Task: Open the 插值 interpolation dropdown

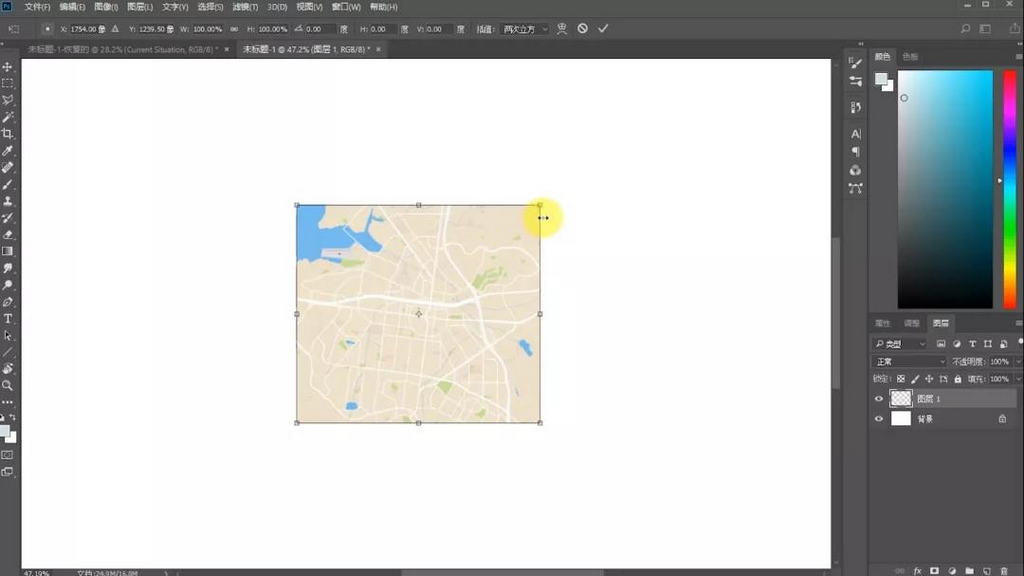Action: pyautogui.click(x=525, y=29)
